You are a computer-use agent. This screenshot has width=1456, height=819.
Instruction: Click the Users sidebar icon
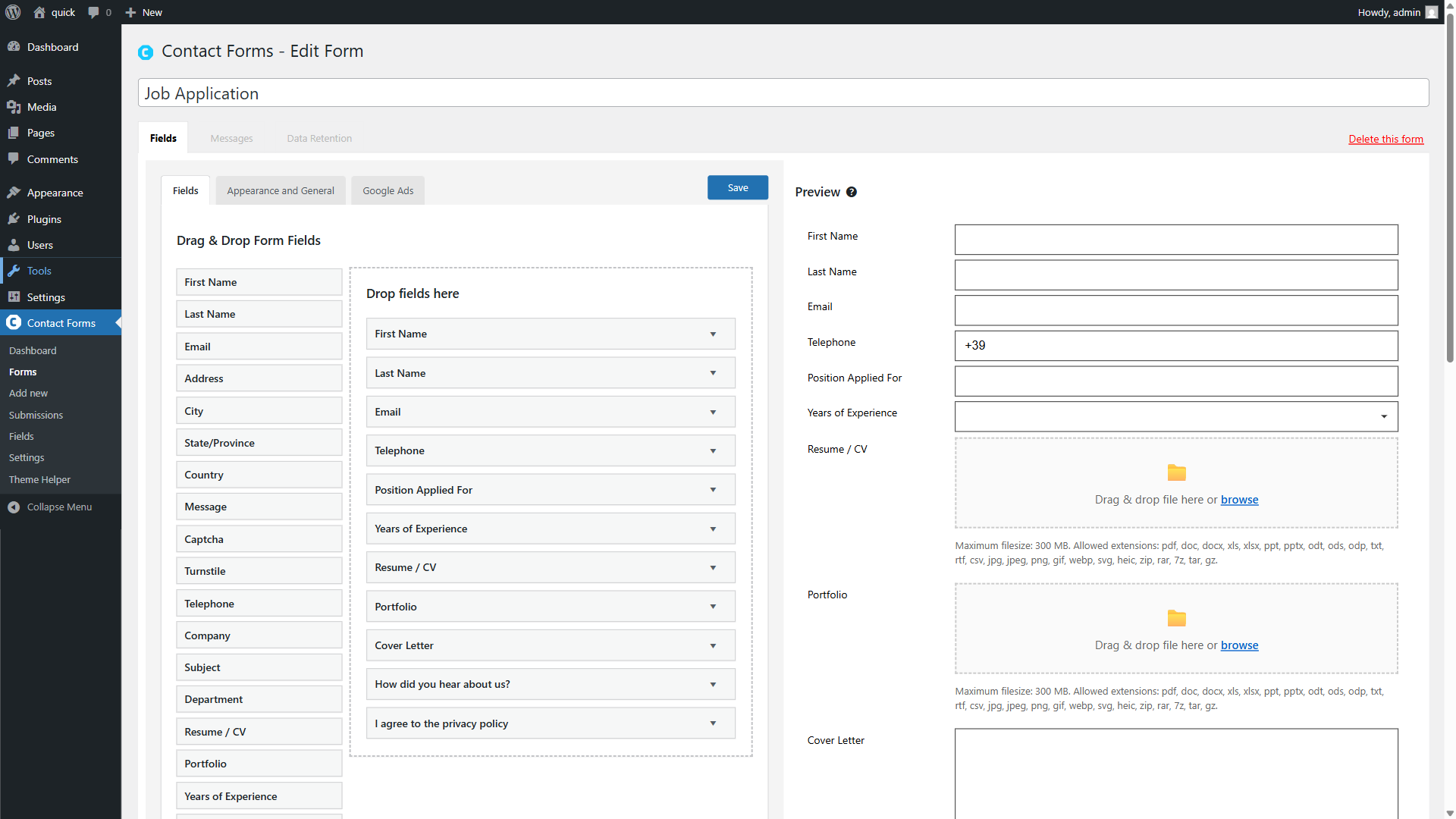[x=14, y=245]
